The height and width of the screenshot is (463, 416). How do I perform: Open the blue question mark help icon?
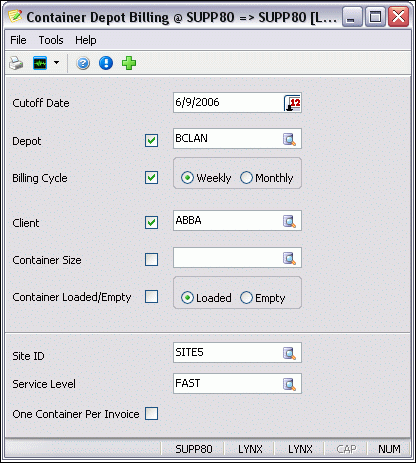83,63
